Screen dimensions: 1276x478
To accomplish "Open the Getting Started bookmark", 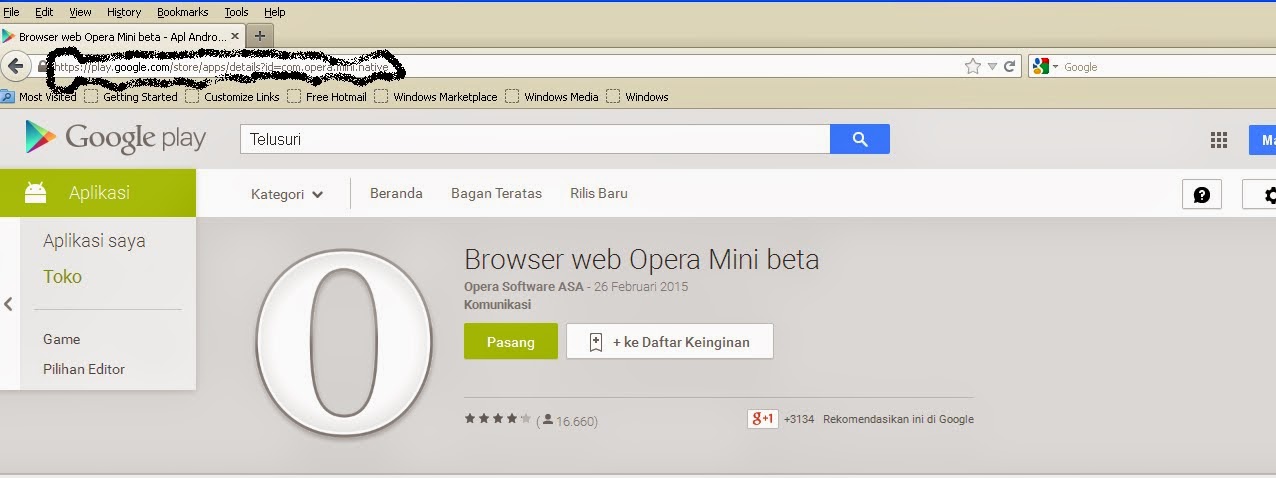I will coord(131,97).
